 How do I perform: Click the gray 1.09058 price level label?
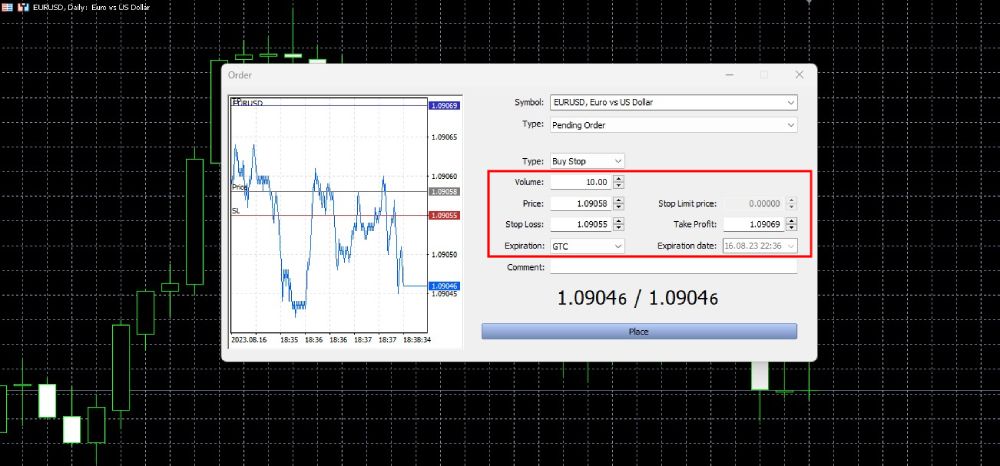tap(443, 191)
